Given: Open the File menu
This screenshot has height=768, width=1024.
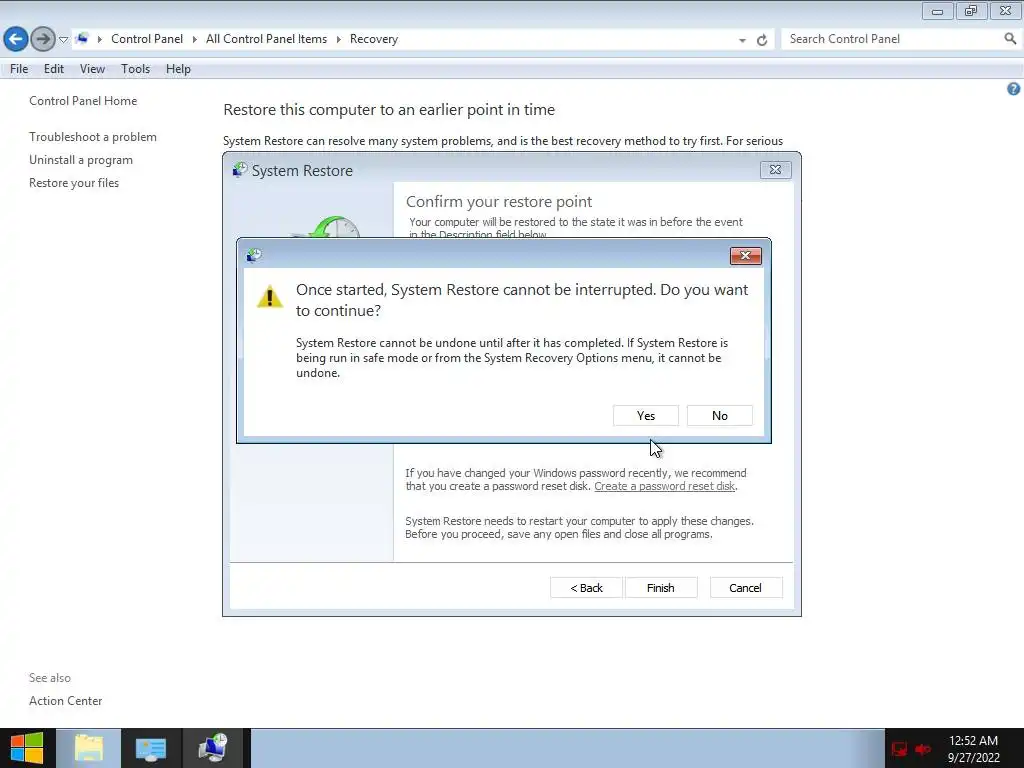Looking at the screenshot, I should [19, 69].
